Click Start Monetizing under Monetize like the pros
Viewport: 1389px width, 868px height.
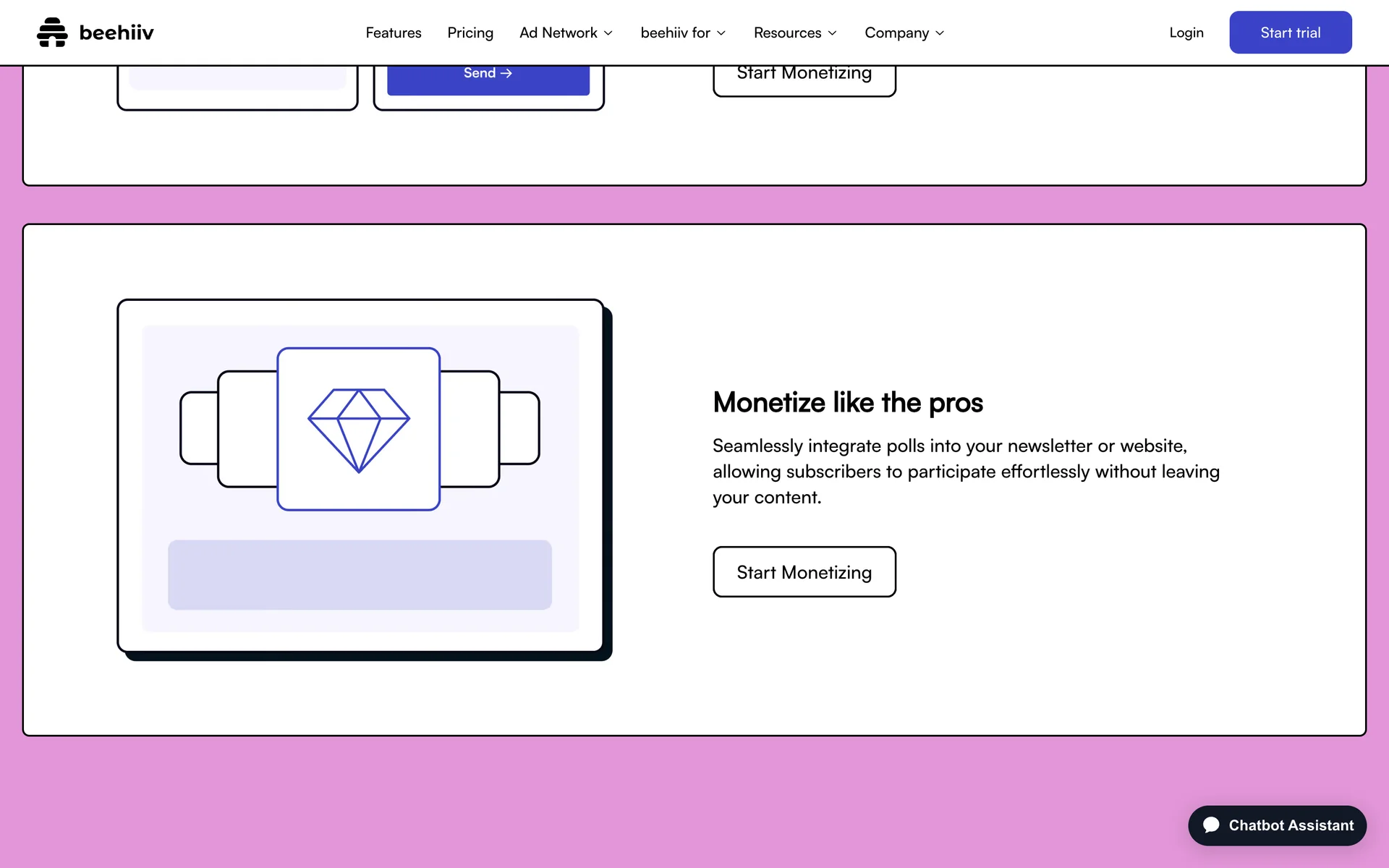pyautogui.click(x=804, y=572)
